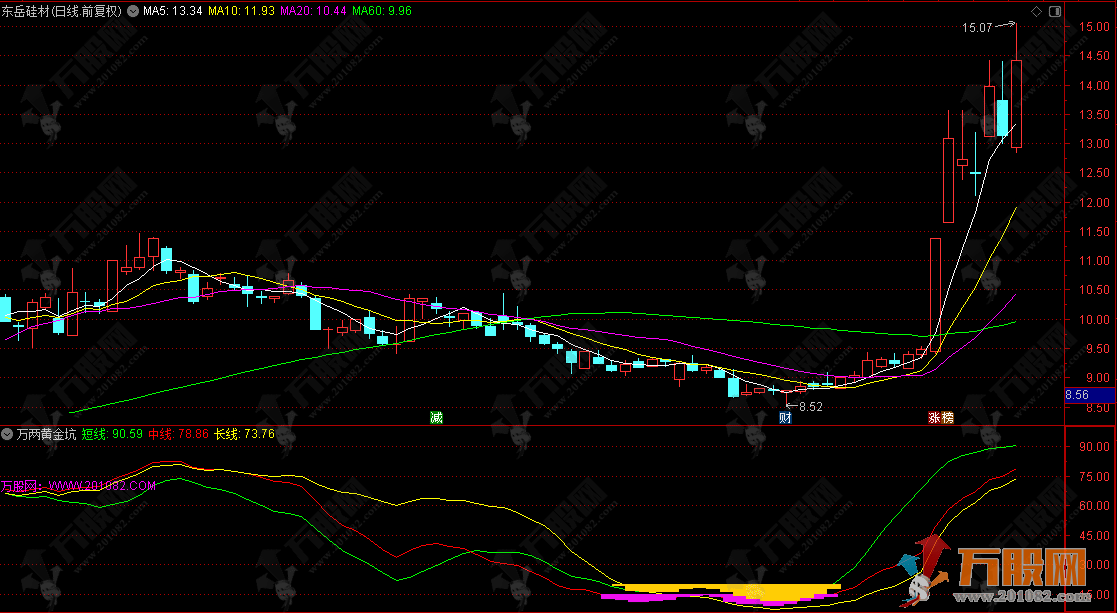Click the 8.52 low price annotation
1117x613 pixels.
(808, 406)
